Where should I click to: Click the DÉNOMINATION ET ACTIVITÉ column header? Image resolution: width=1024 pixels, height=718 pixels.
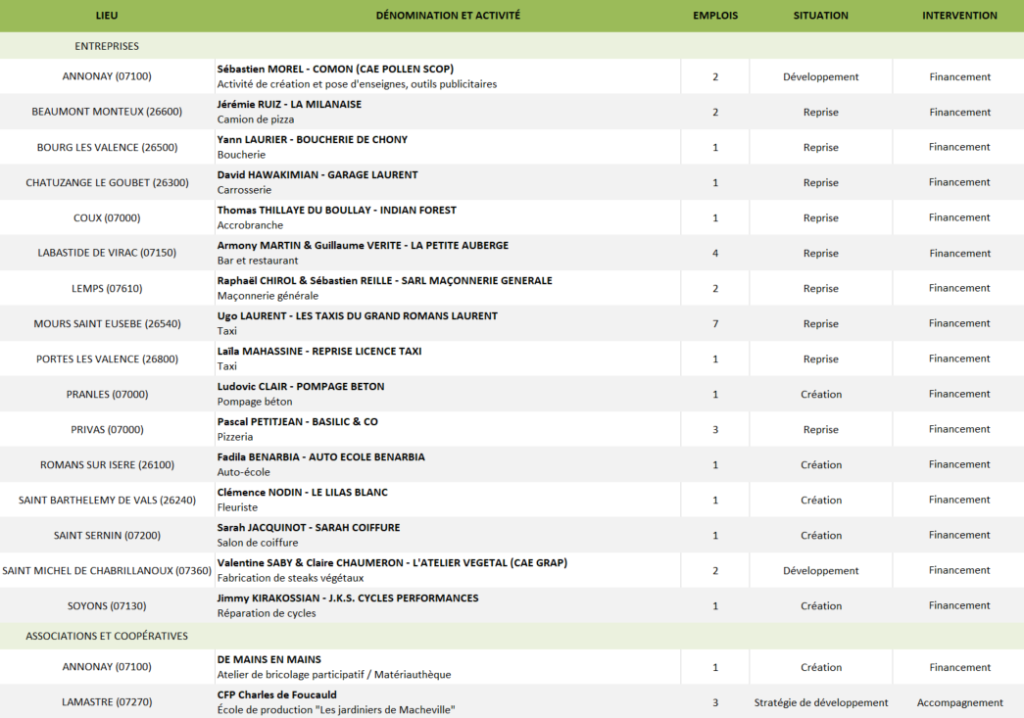448,15
